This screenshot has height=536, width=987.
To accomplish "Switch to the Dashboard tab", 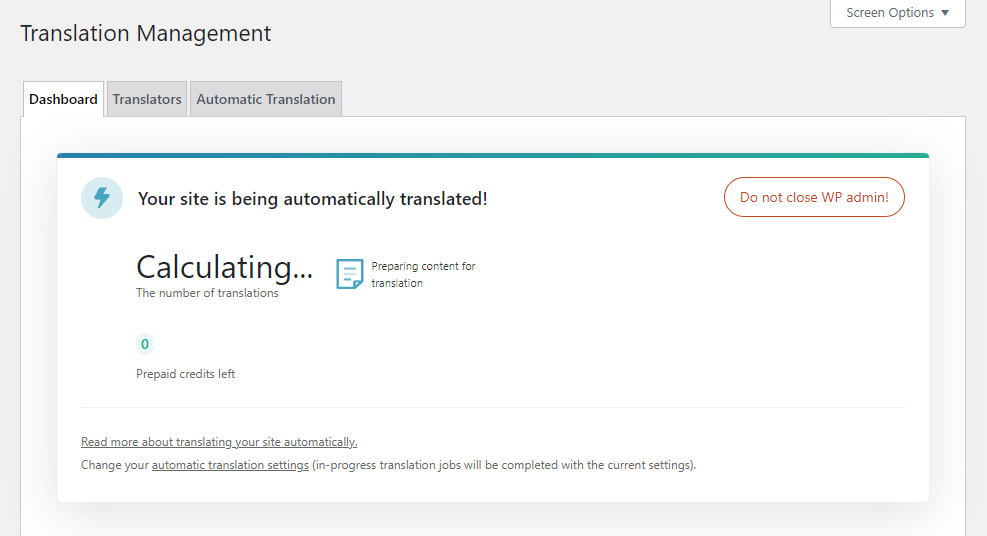I will 63,99.
